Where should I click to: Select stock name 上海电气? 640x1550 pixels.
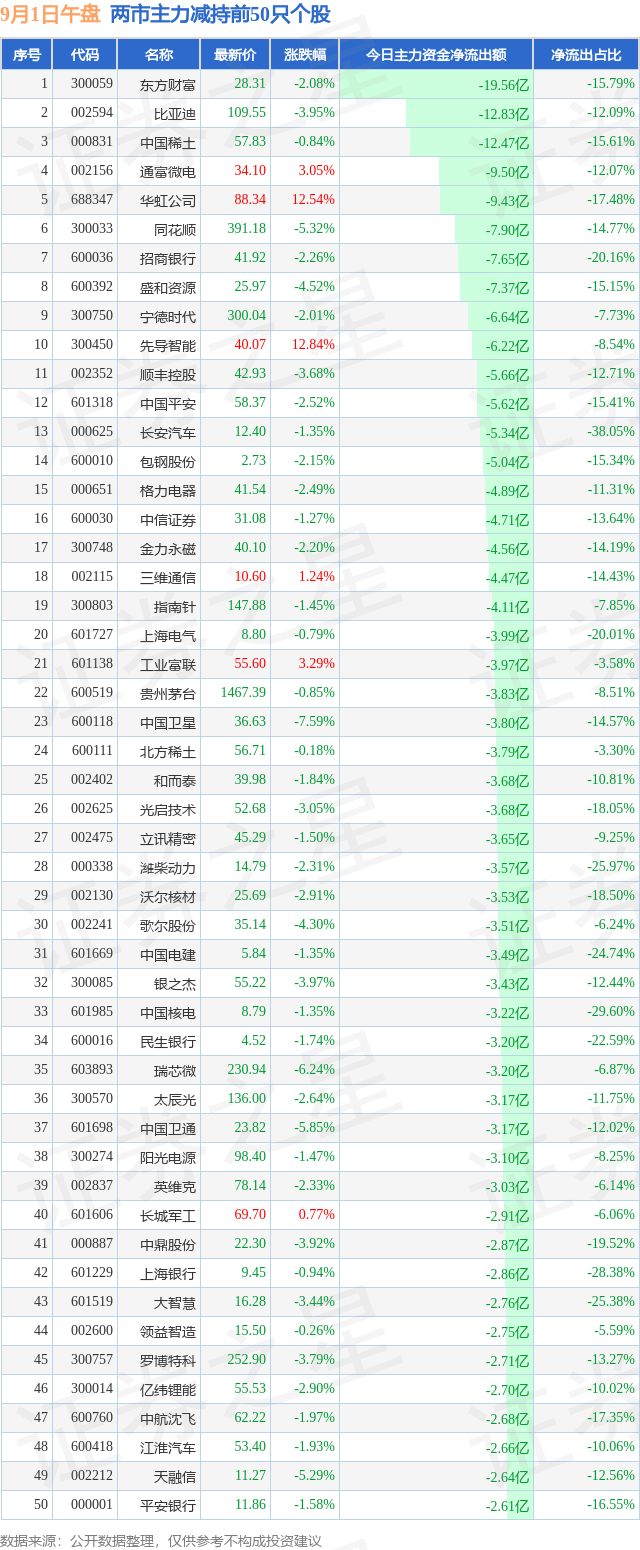(x=169, y=635)
